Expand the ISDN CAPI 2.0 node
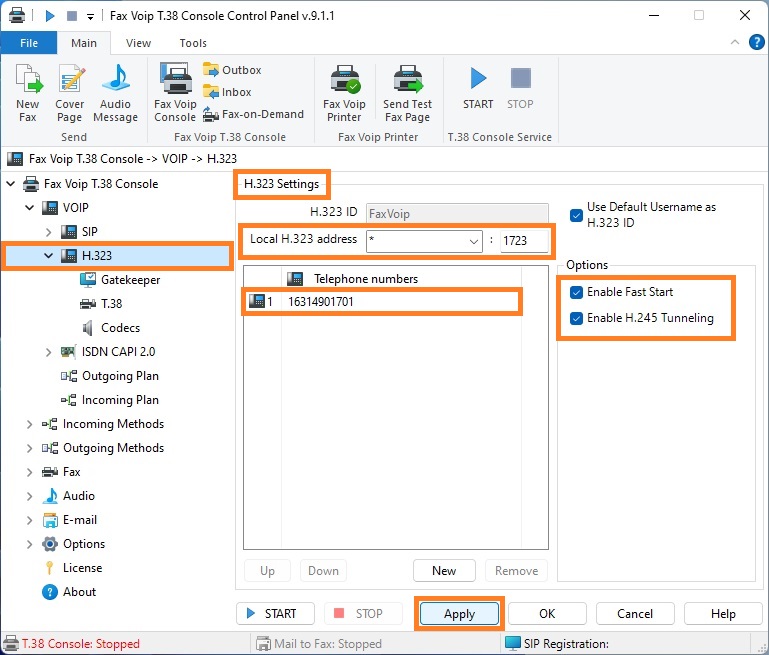The width and height of the screenshot is (769, 655). [x=49, y=352]
